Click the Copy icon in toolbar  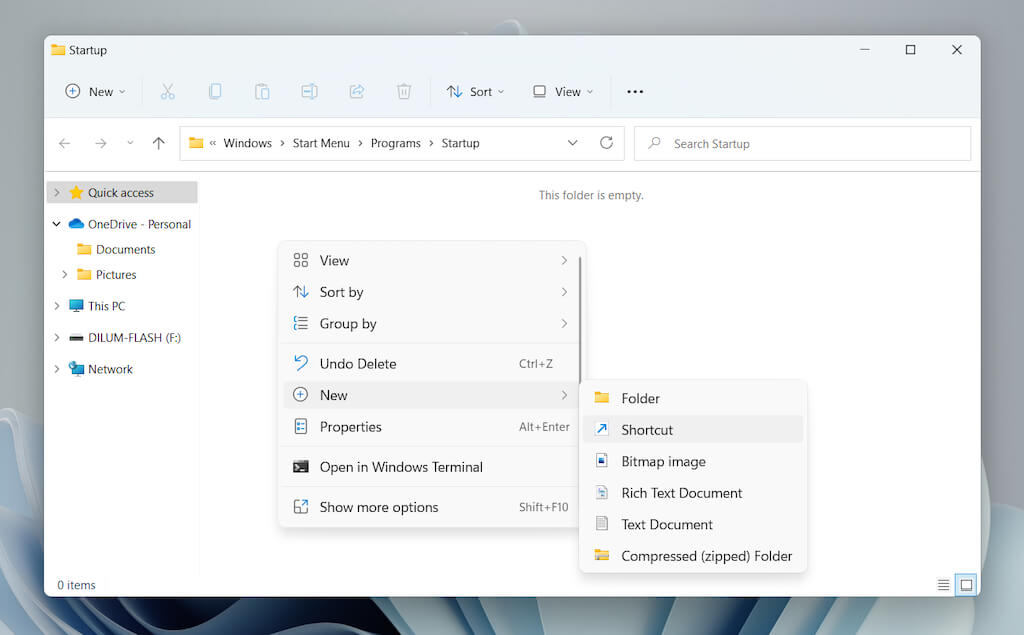tap(215, 92)
